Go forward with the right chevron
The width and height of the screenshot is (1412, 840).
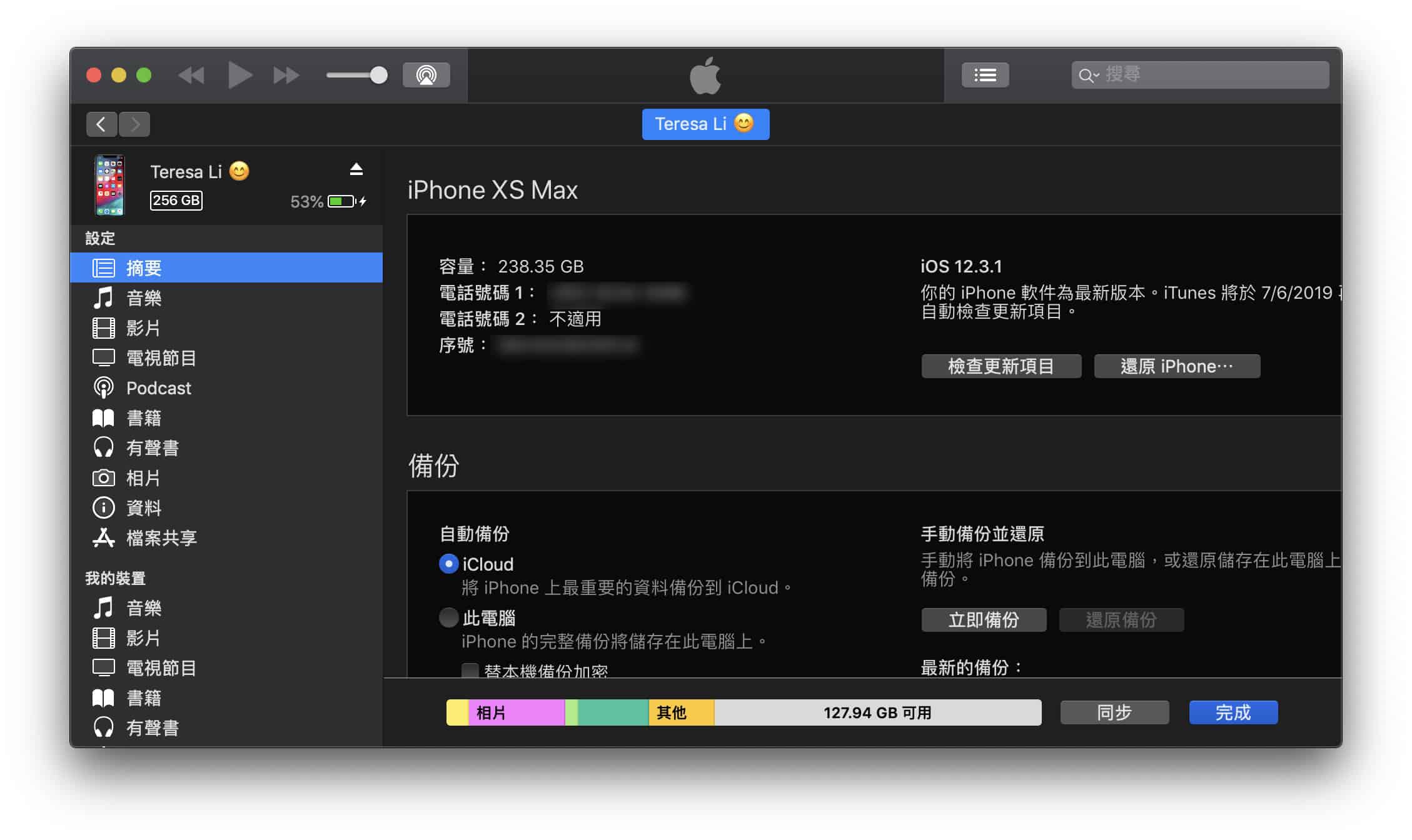(134, 124)
